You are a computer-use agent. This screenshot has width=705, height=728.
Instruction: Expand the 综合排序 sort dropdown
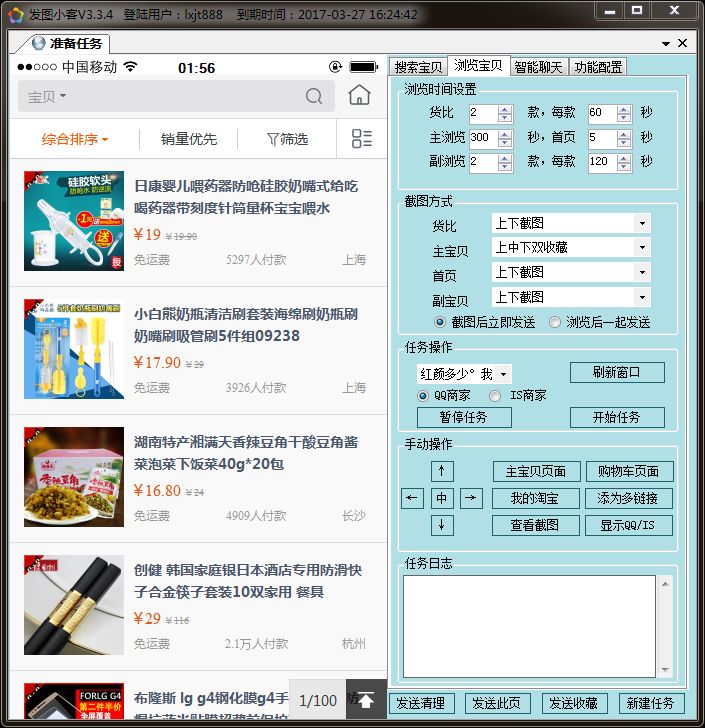click(74, 139)
